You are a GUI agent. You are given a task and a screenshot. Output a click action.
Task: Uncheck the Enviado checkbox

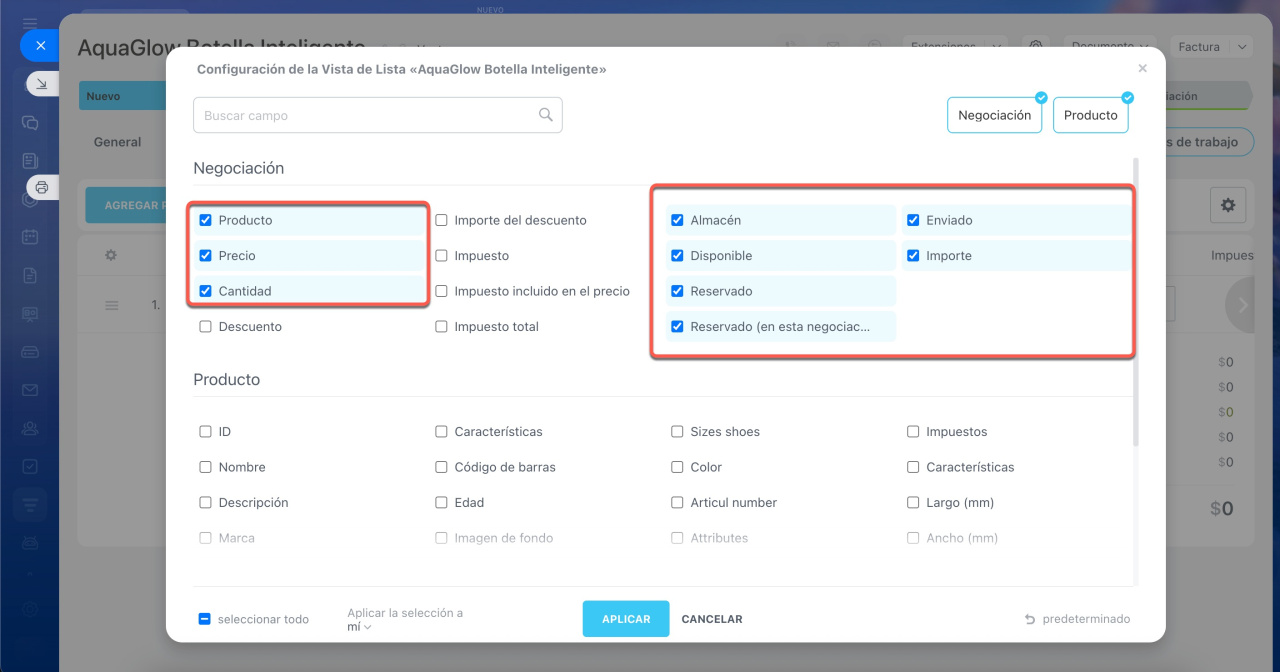(x=913, y=220)
